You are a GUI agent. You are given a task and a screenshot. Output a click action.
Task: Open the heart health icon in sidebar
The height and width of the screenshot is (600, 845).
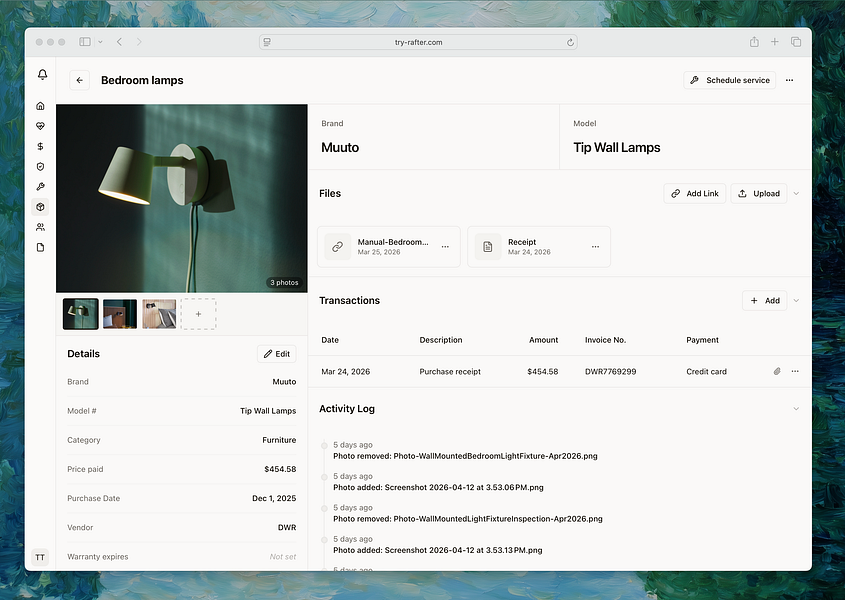pos(40,126)
